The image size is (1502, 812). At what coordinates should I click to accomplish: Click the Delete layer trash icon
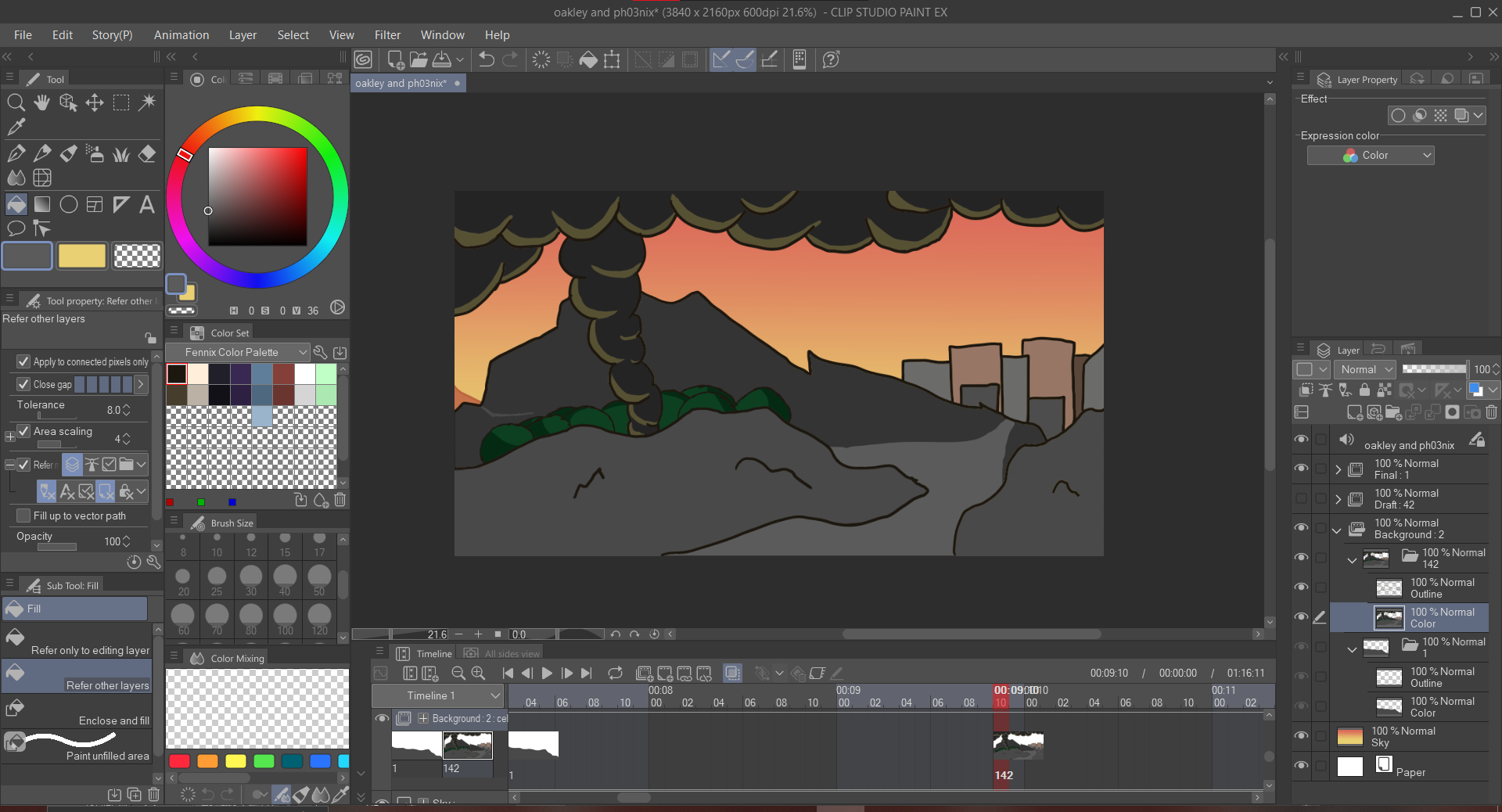point(1493,413)
